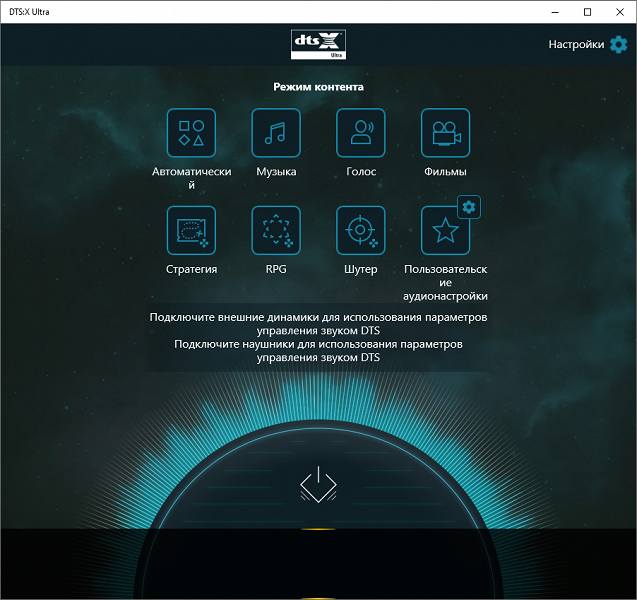Select the Автоматический content mode icon
The image size is (637, 600).
point(191,133)
